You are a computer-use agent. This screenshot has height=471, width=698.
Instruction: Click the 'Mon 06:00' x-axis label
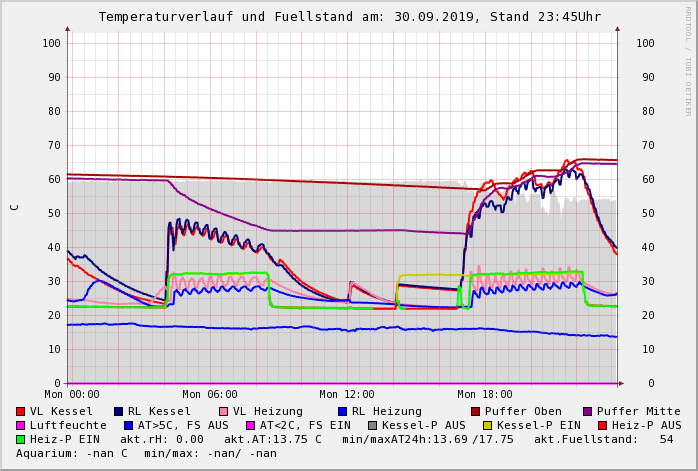210,395
